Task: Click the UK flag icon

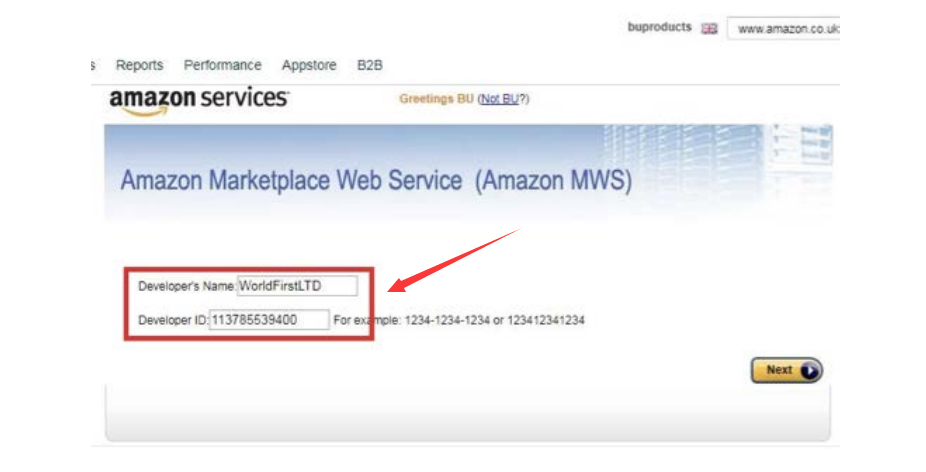Action: [x=709, y=29]
